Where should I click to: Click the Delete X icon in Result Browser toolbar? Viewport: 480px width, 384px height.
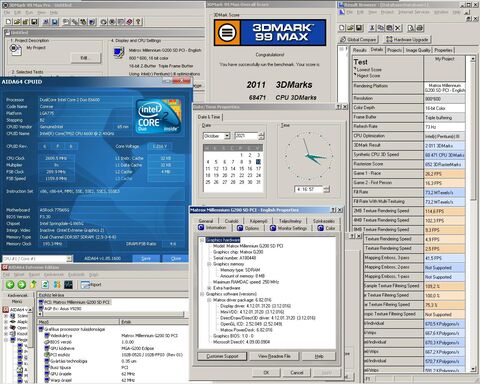(398, 28)
